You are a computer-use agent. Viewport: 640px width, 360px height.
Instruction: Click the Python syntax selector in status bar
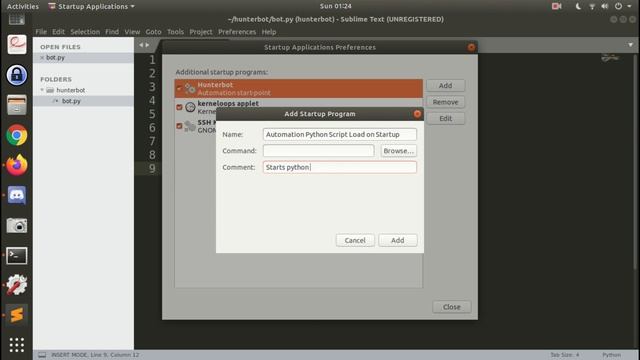(611, 355)
